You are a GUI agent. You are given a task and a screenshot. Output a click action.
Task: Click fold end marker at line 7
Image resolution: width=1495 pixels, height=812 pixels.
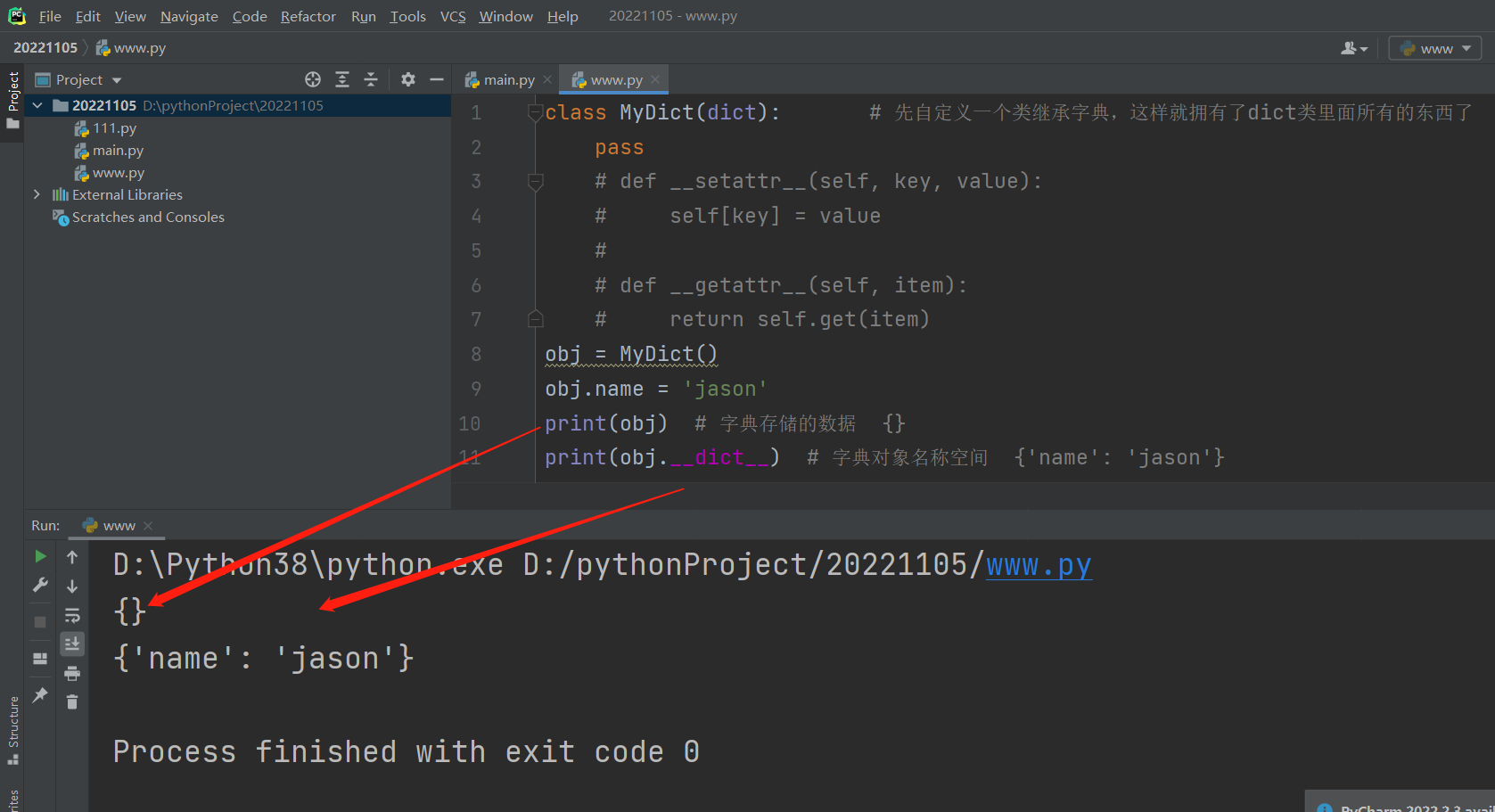(535, 319)
